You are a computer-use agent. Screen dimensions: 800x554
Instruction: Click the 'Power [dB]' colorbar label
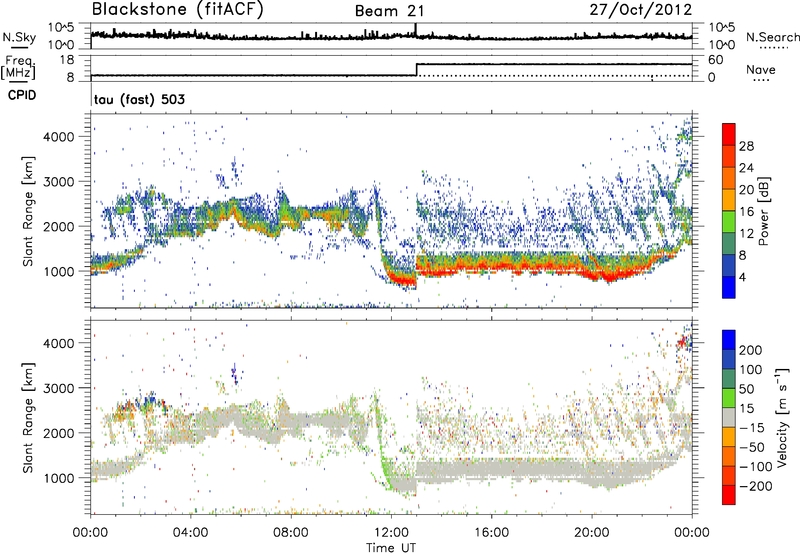[763, 211]
